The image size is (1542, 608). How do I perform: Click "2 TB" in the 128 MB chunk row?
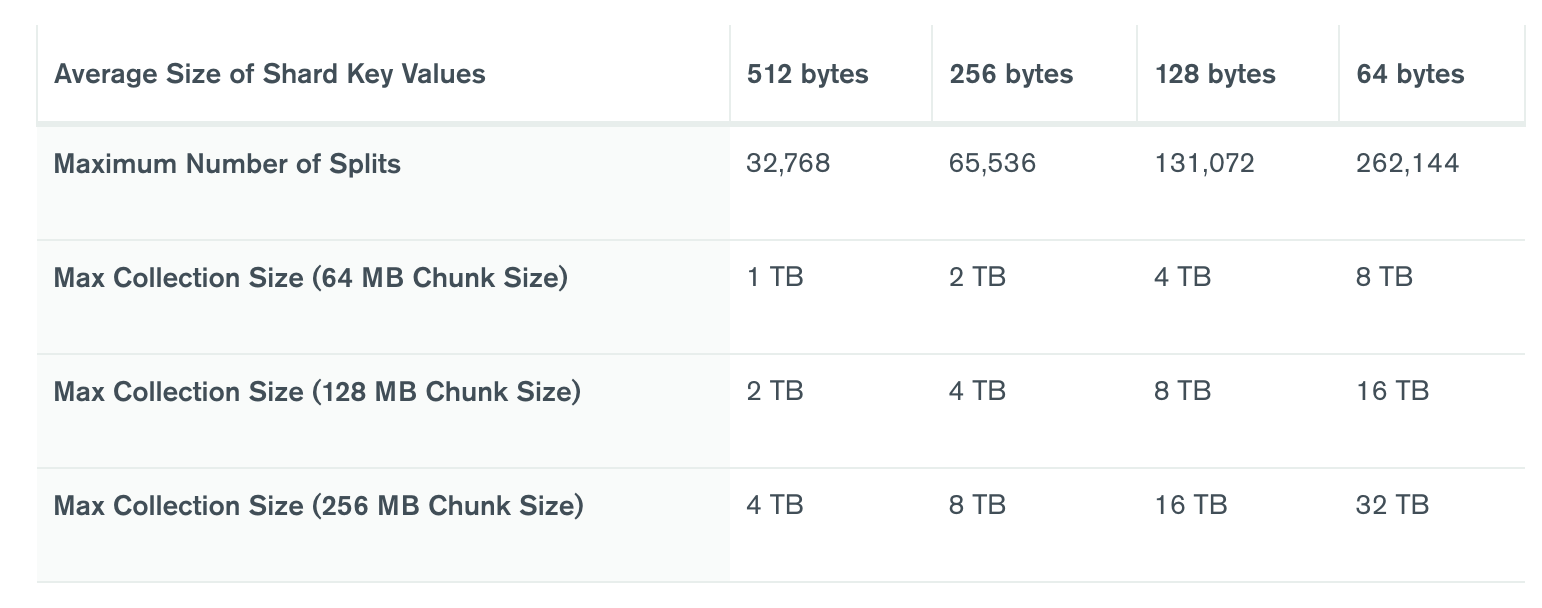775,392
